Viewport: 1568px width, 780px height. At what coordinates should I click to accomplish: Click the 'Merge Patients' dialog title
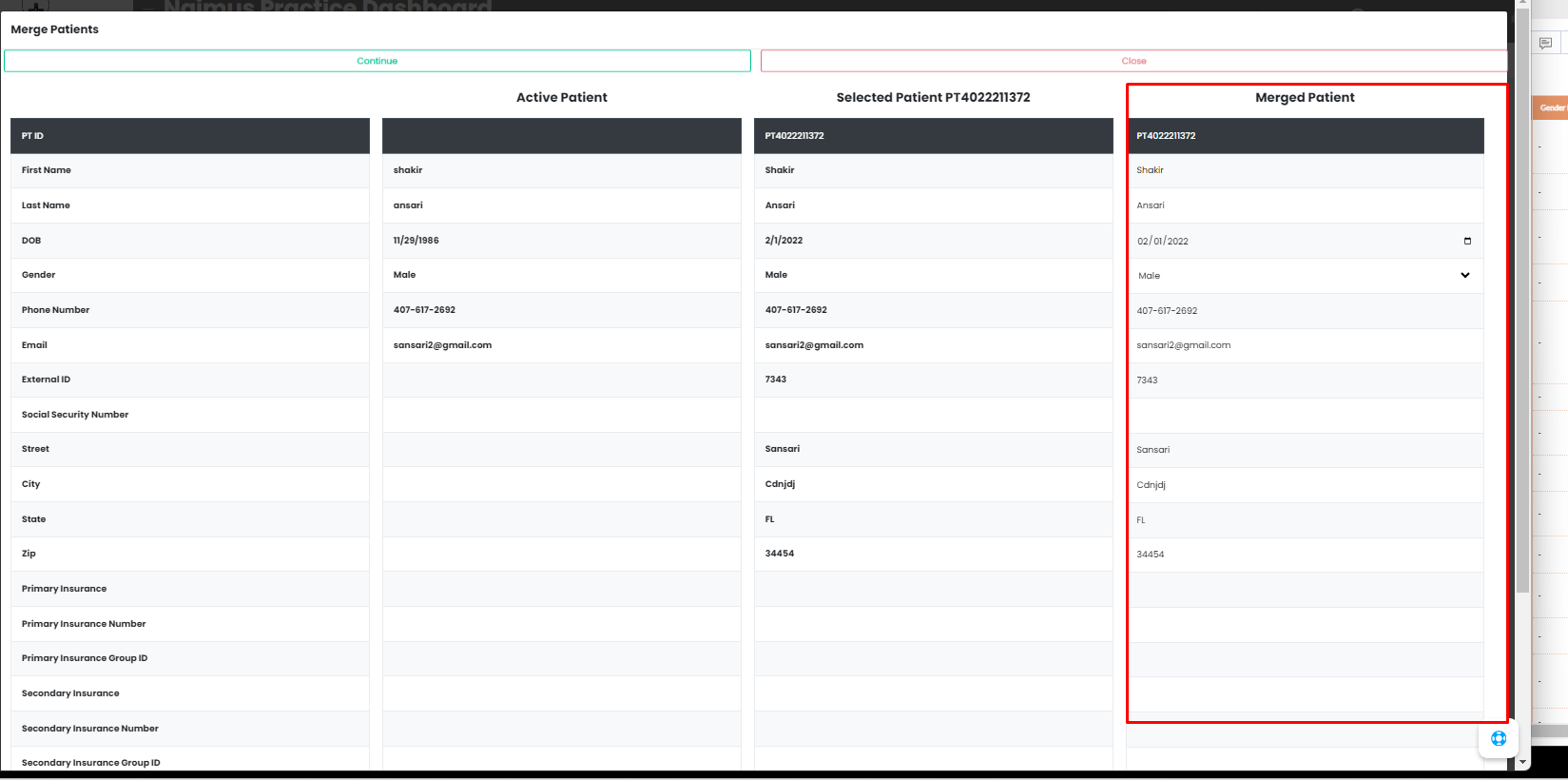(x=54, y=29)
